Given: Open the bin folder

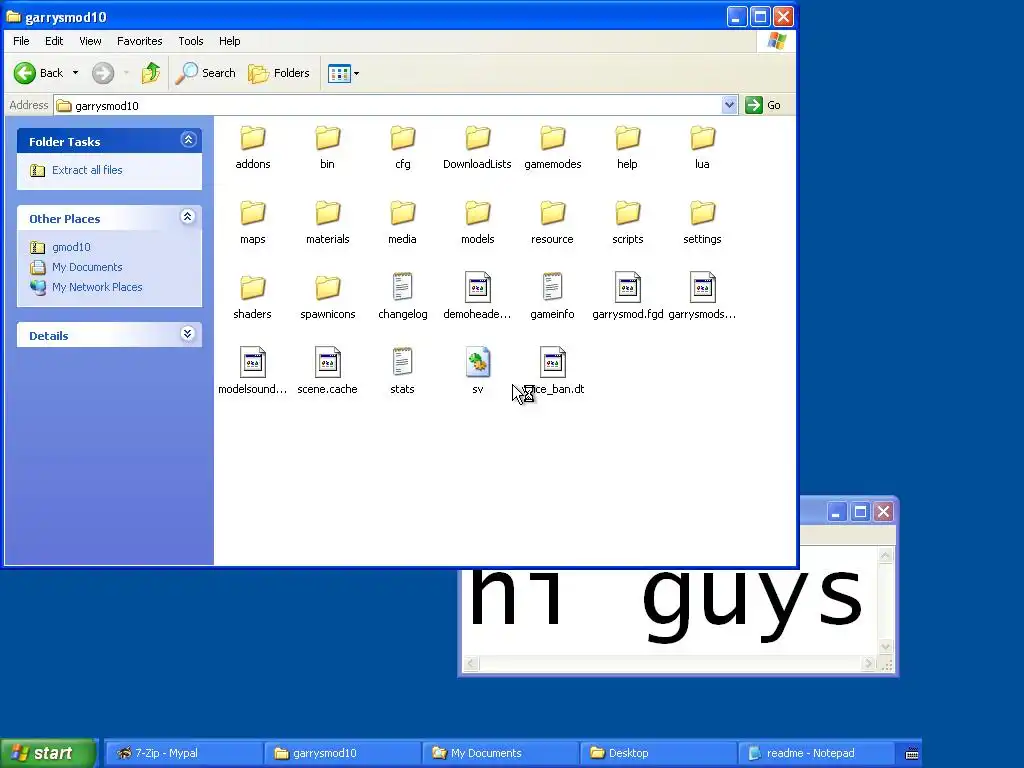Looking at the screenshot, I should (x=327, y=148).
